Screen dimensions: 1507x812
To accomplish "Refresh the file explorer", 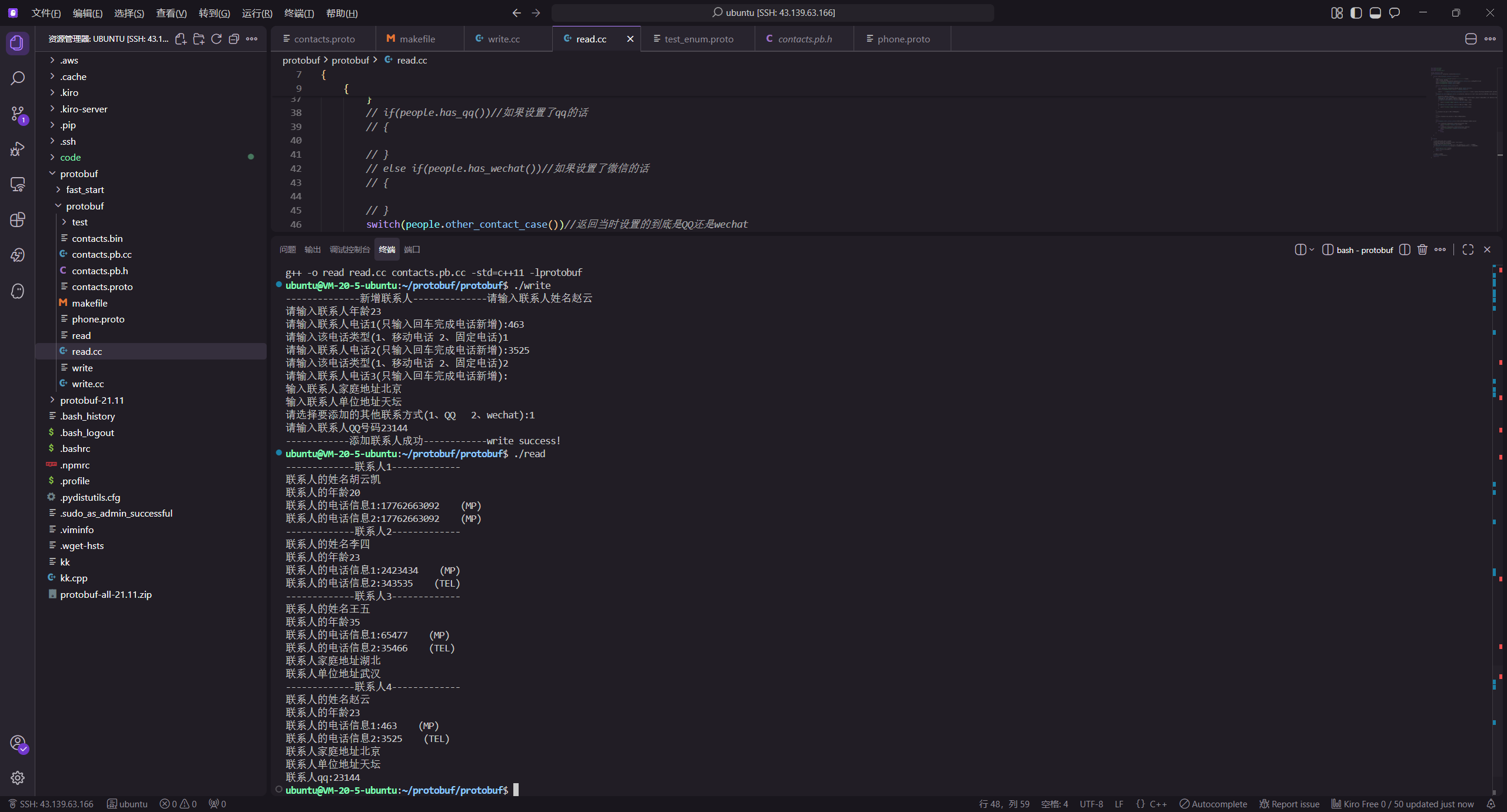I will coord(216,39).
